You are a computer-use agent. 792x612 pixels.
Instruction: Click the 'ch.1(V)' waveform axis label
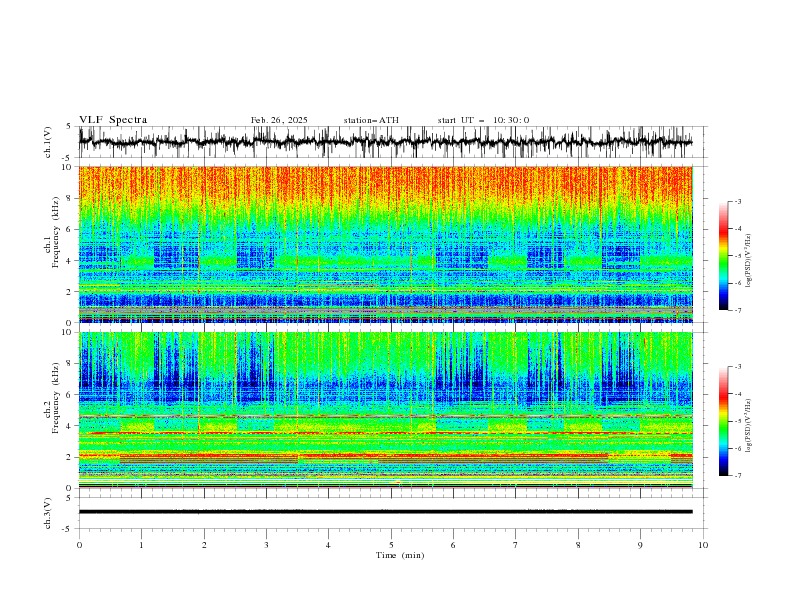coord(48,142)
